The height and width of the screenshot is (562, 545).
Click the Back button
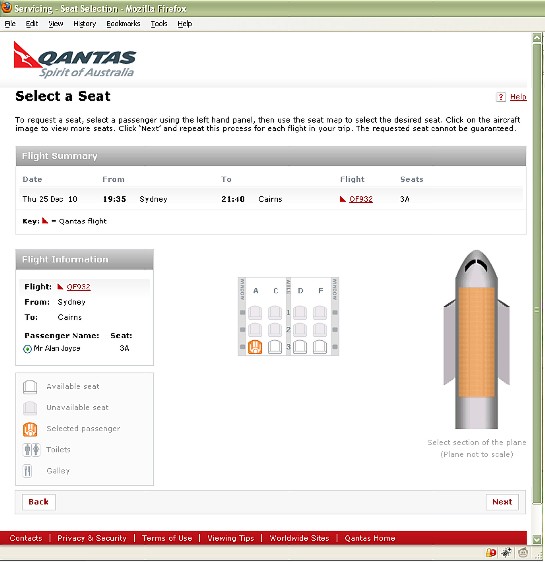pyautogui.click(x=39, y=502)
